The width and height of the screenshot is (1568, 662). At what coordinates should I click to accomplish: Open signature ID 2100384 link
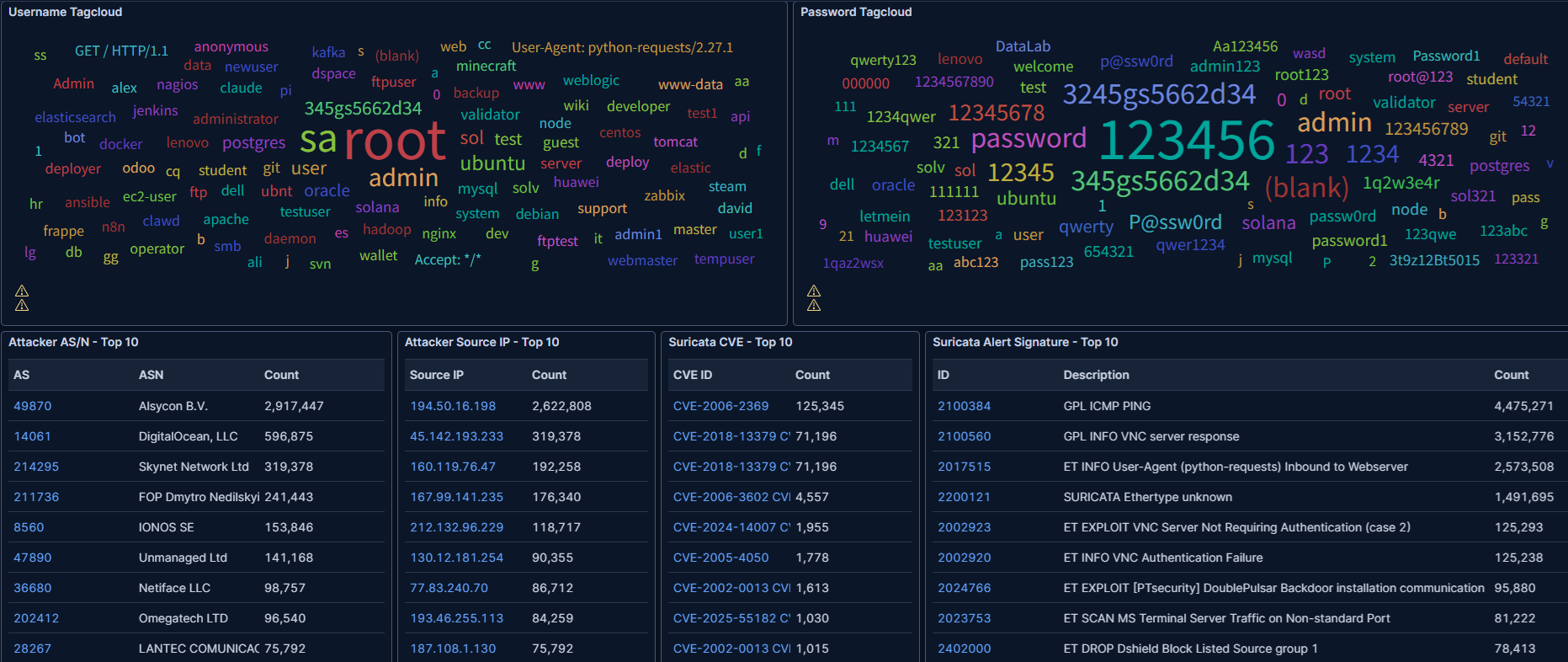(x=964, y=406)
